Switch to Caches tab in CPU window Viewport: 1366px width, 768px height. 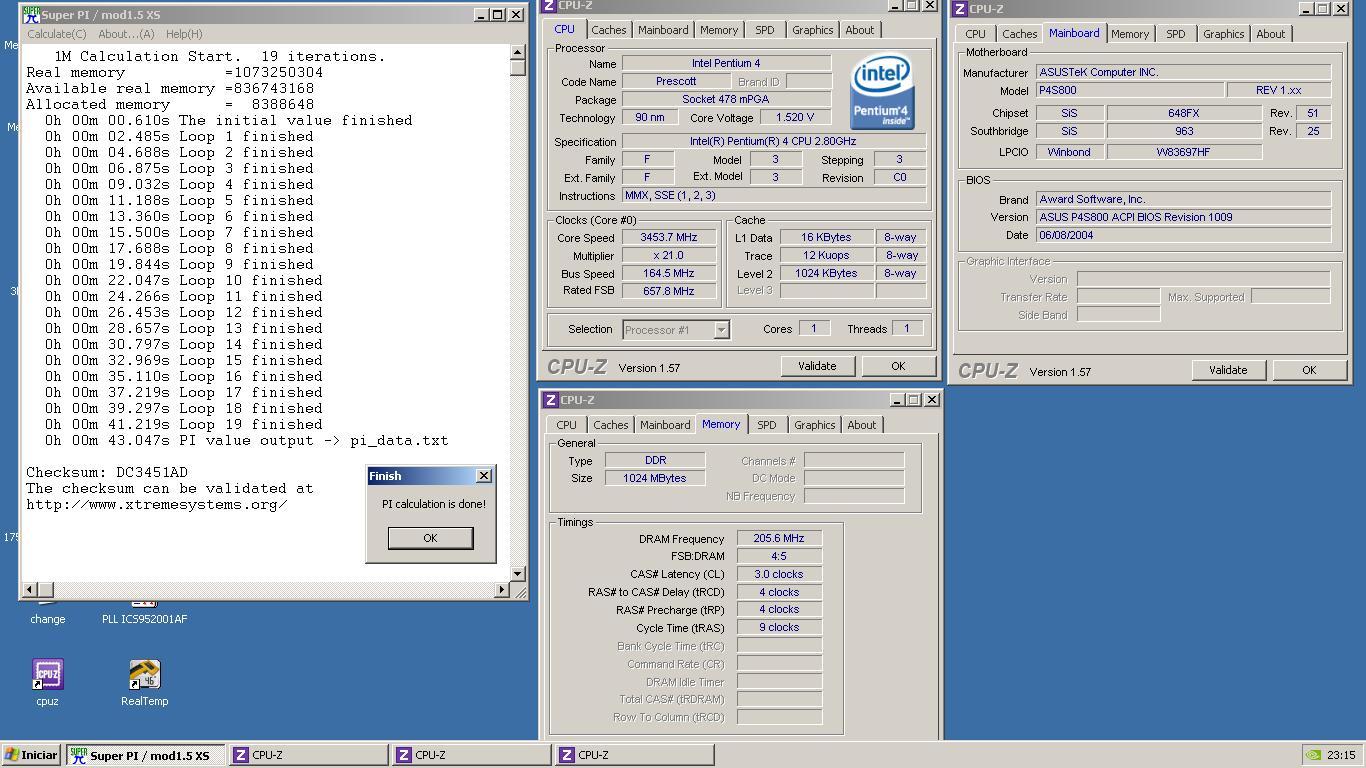(x=608, y=30)
